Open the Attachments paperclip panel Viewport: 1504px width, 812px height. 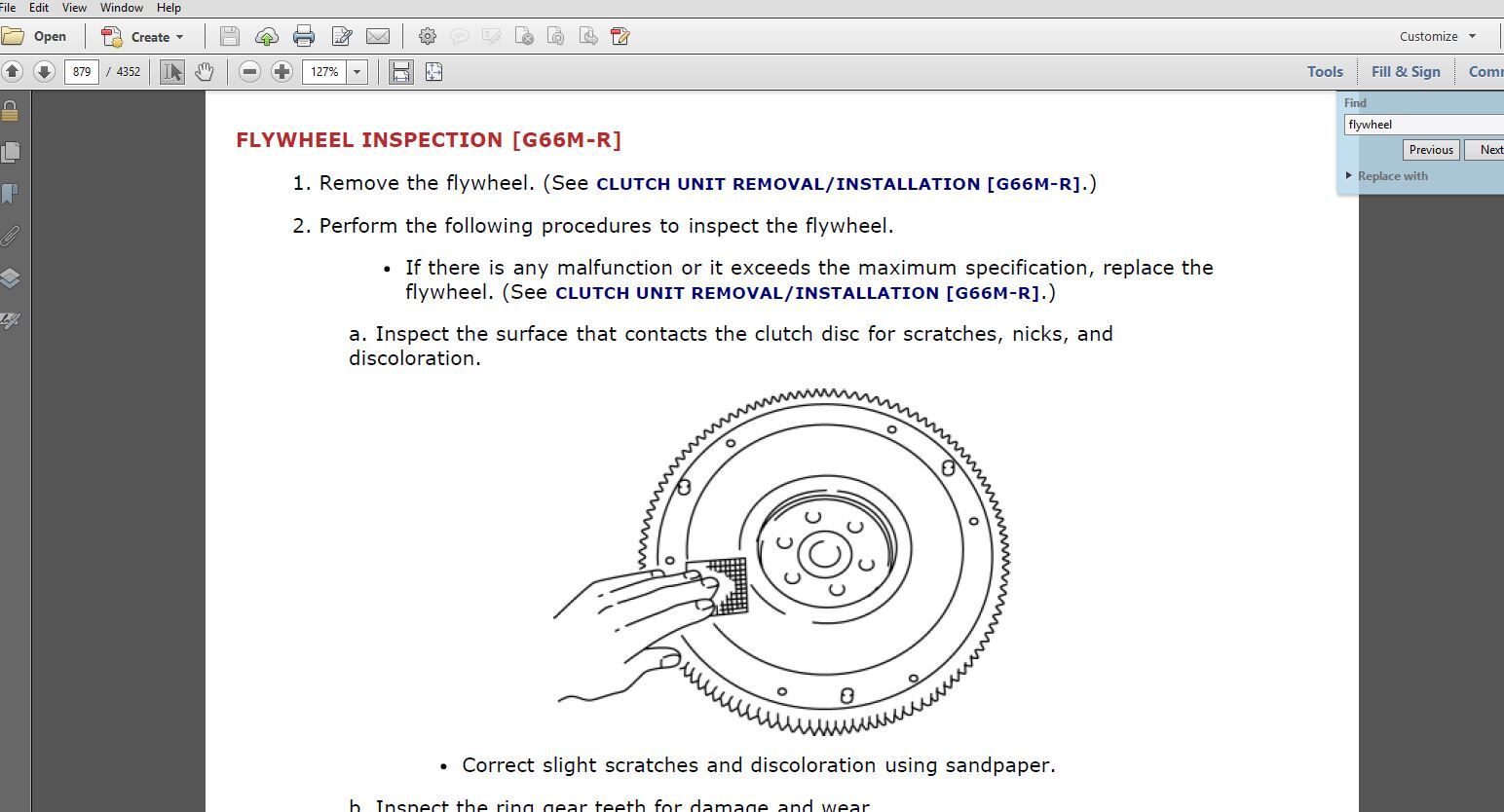(x=11, y=237)
